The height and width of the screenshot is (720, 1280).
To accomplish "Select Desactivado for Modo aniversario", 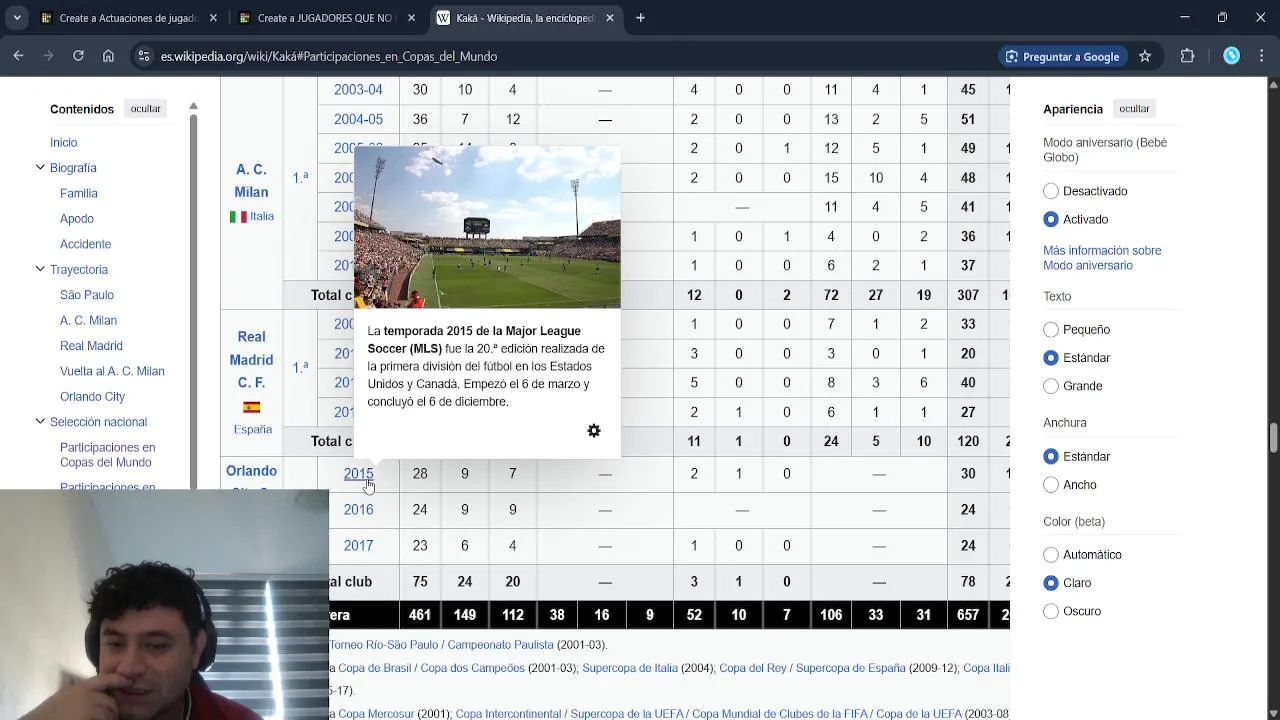I will pos(1051,191).
